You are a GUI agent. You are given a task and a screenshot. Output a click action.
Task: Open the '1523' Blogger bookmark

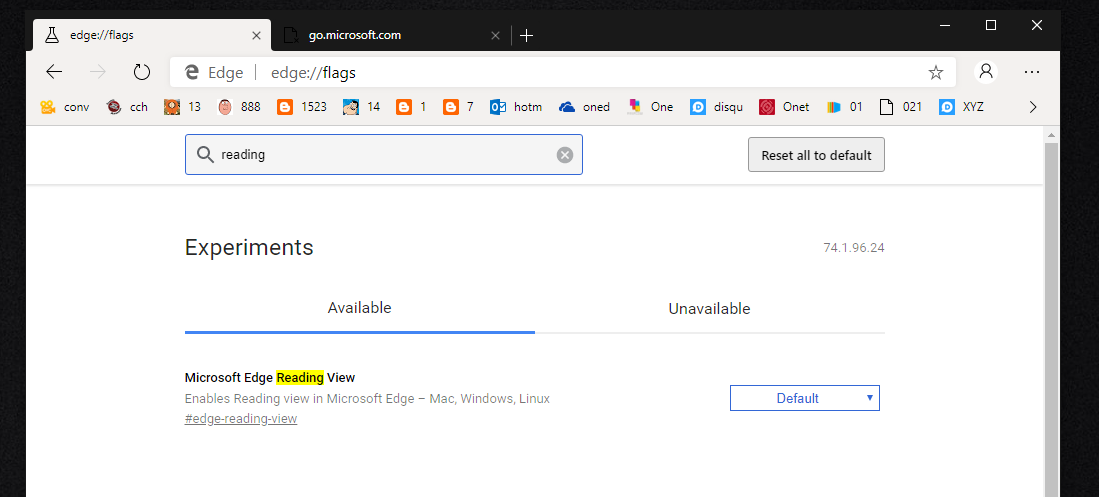coord(301,107)
